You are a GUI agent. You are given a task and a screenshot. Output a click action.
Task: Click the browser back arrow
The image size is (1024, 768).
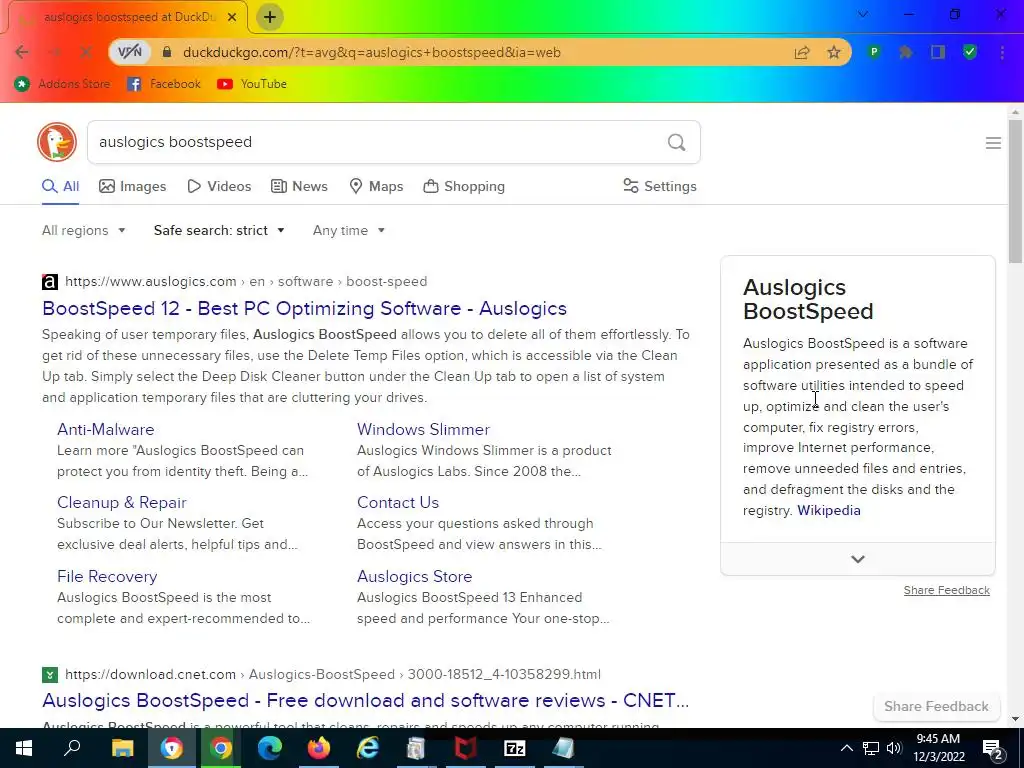22,52
